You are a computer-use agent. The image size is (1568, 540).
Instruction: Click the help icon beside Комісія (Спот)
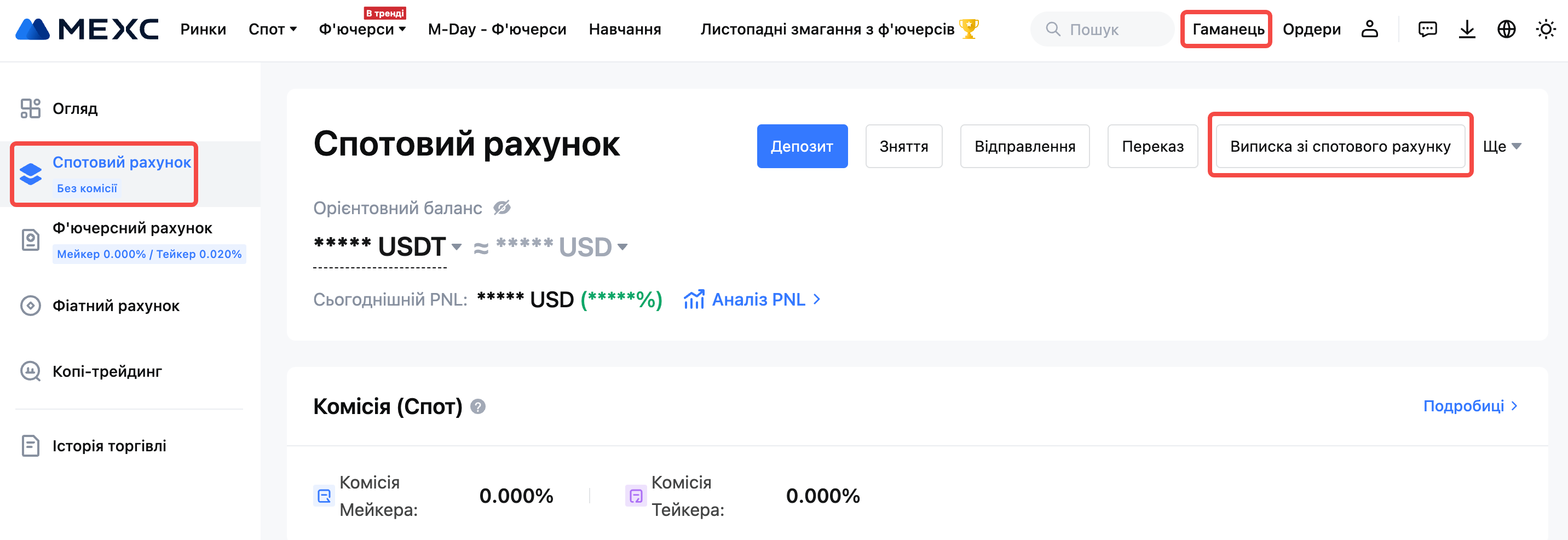click(478, 406)
